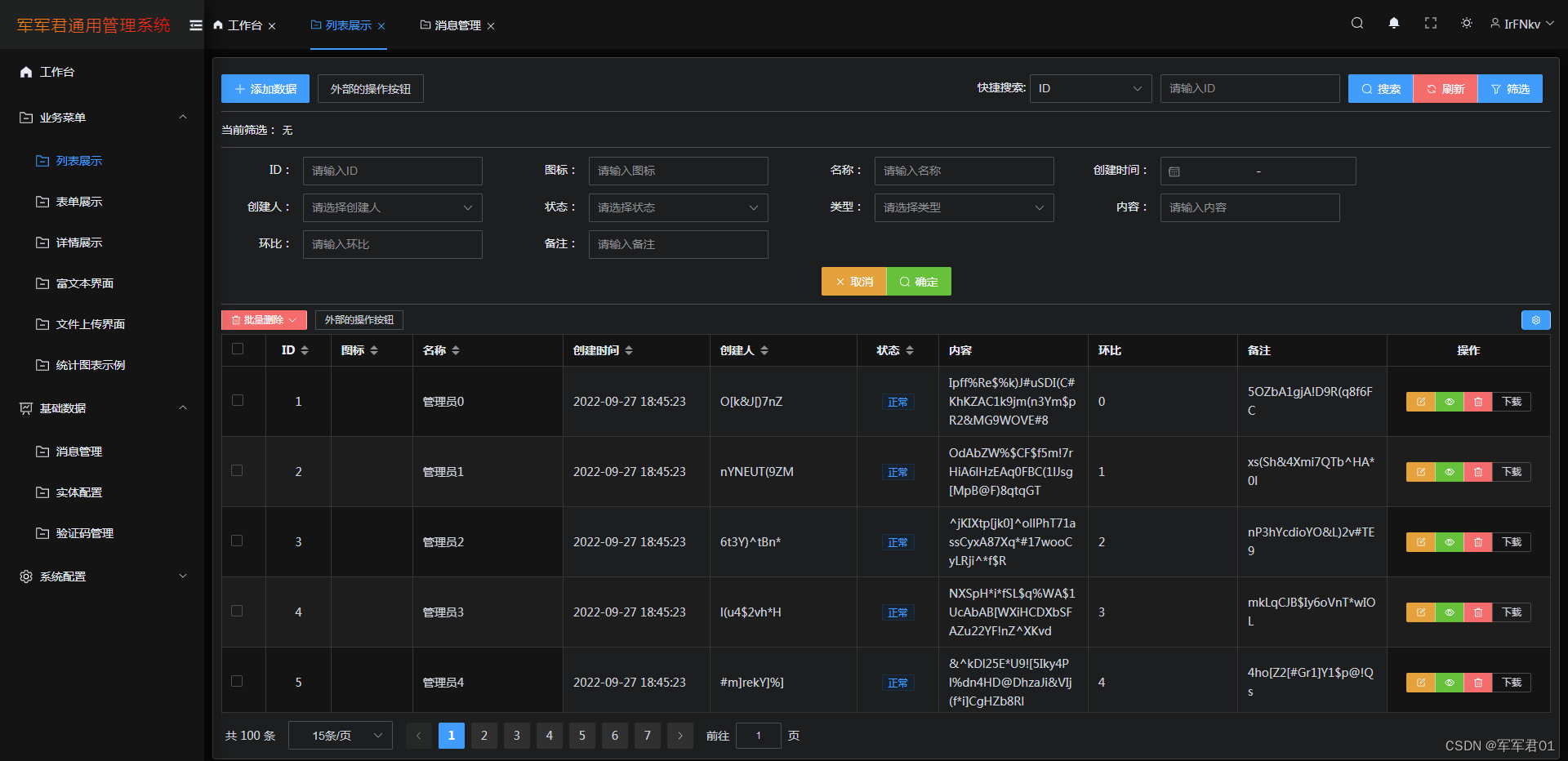The width and height of the screenshot is (1568, 761).
Task: View row 3 details via green eye icon
Action: tap(1449, 542)
